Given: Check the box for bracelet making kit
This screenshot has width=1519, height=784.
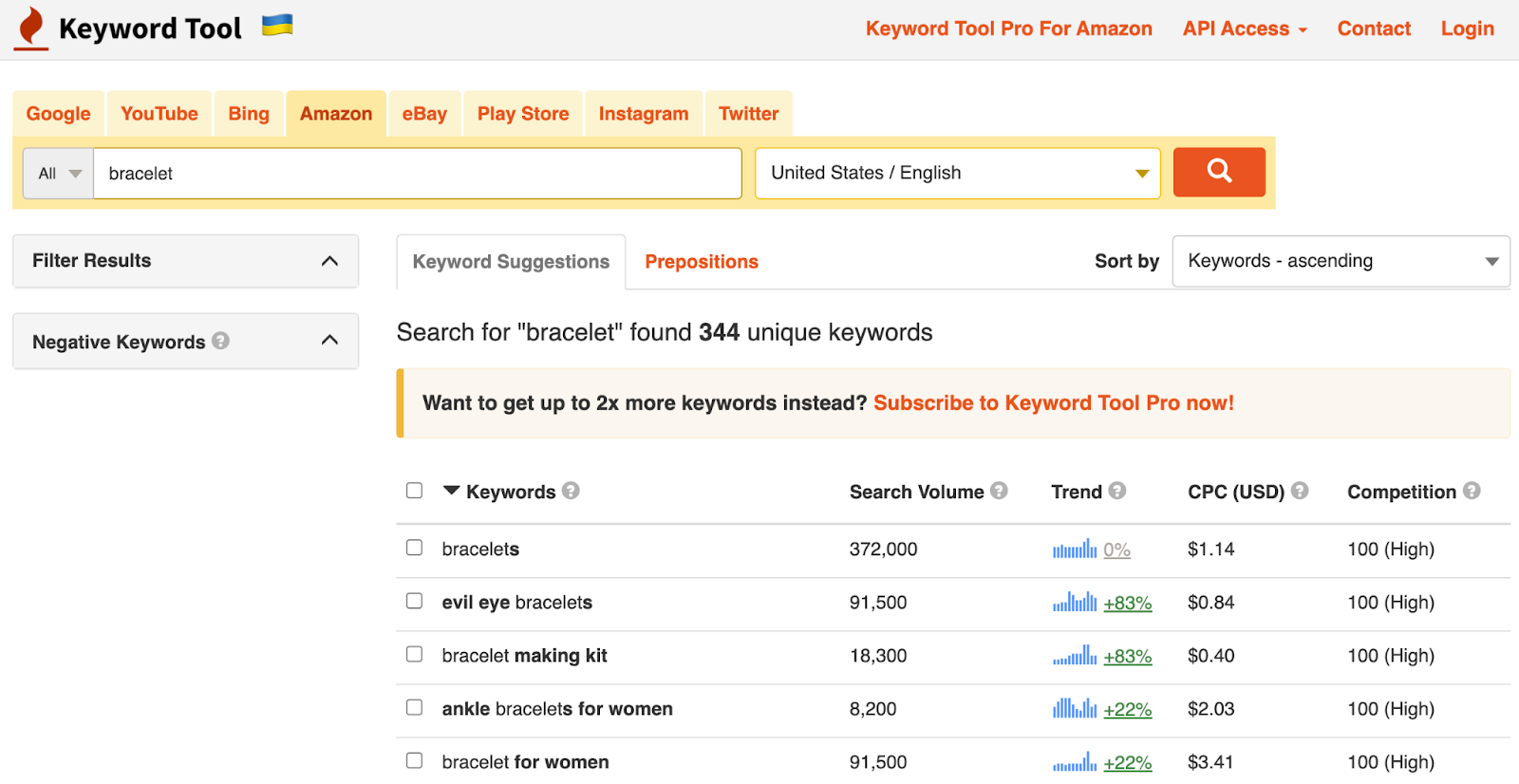Looking at the screenshot, I should (x=414, y=654).
